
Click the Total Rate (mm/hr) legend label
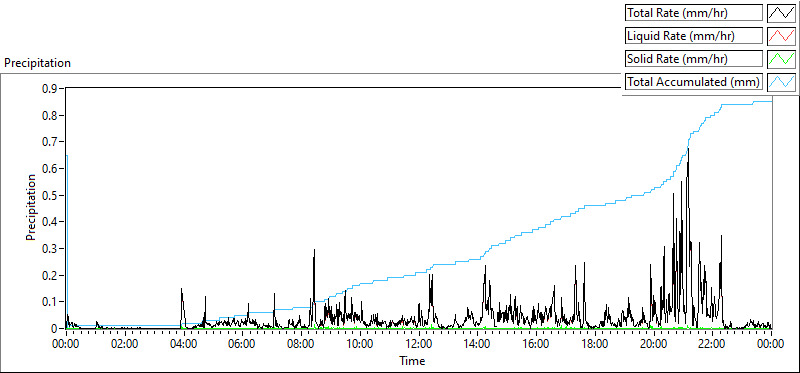click(693, 13)
